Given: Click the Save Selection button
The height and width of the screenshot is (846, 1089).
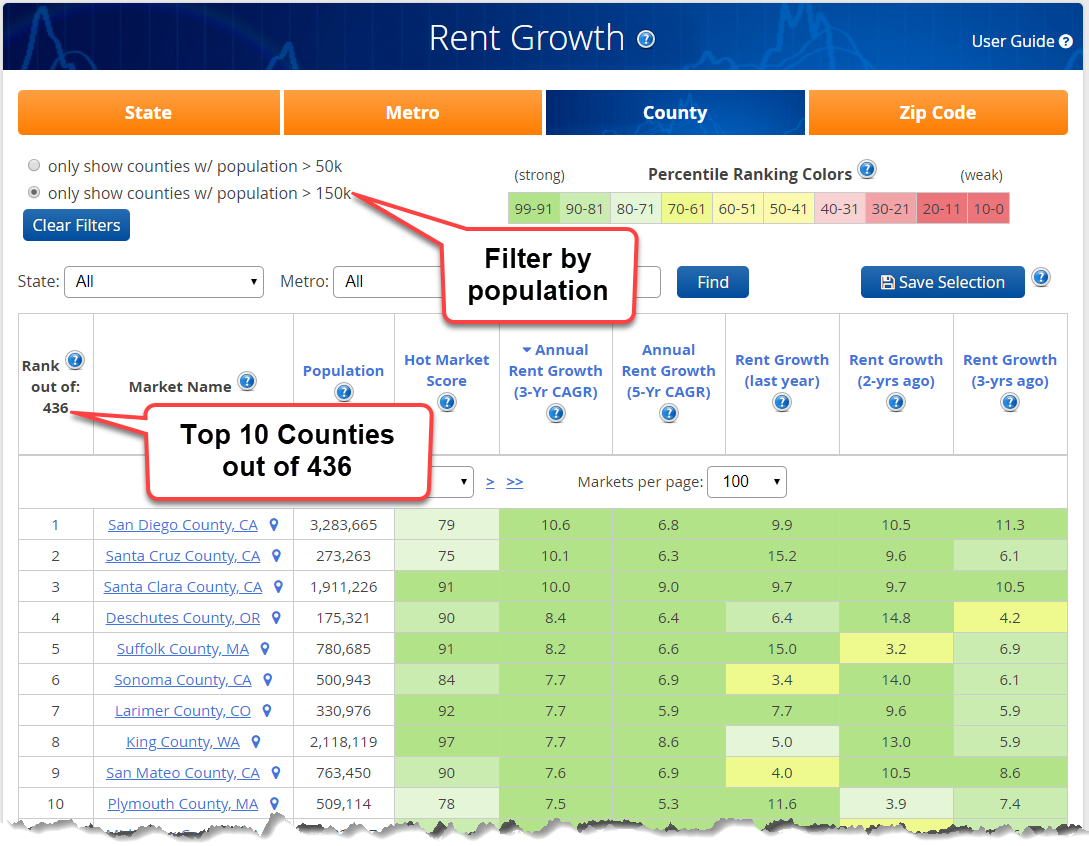Looking at the screenshot, I should [x=942, y=282].
